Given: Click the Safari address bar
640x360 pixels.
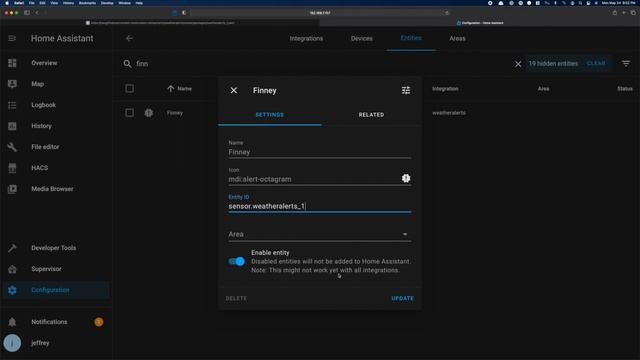Looking at the screenshot, I should point(320,13).
